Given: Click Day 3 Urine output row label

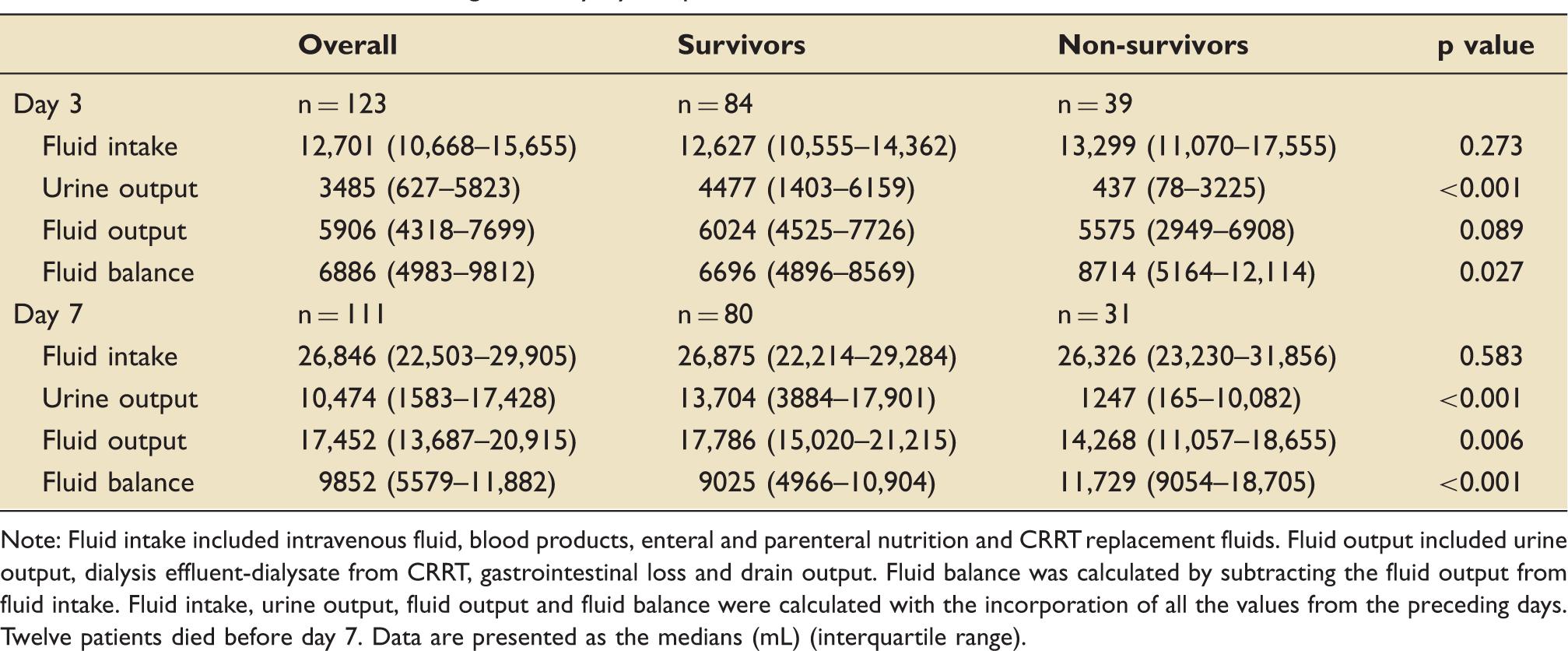Looking at the screenshot, I should [120, 189].
